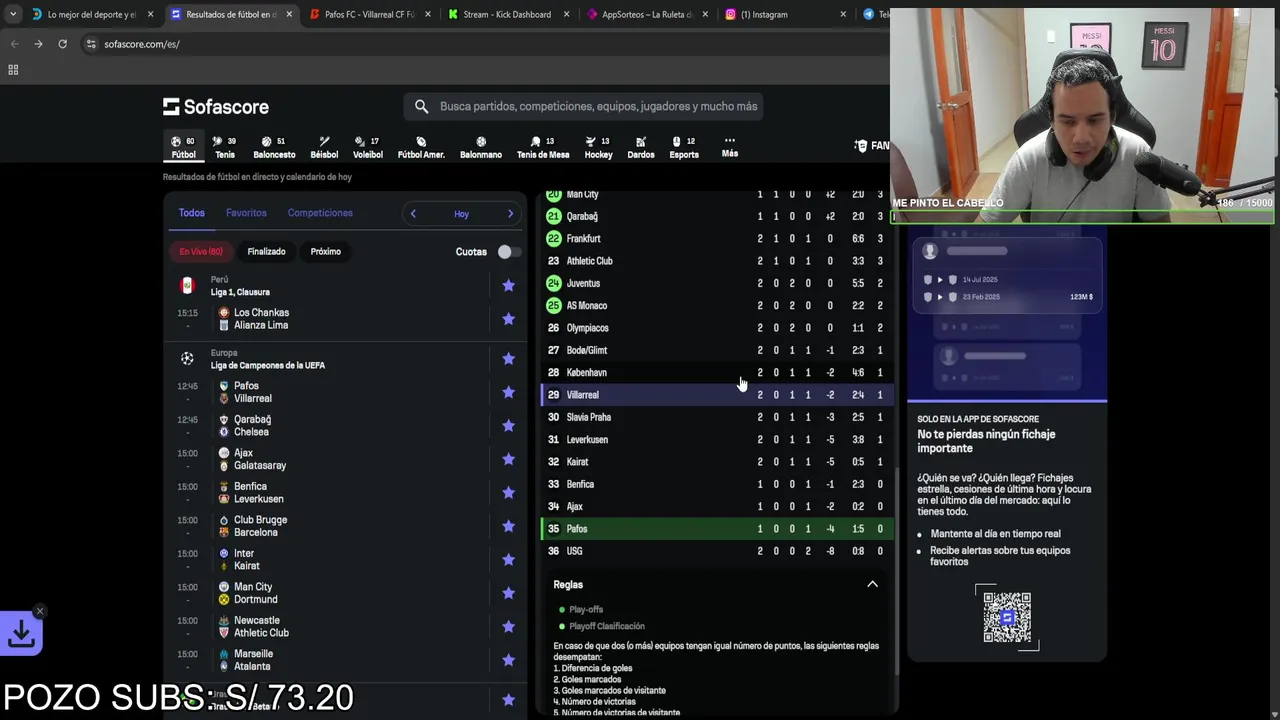Click the Sofascore app QR code

(1007, 617)
